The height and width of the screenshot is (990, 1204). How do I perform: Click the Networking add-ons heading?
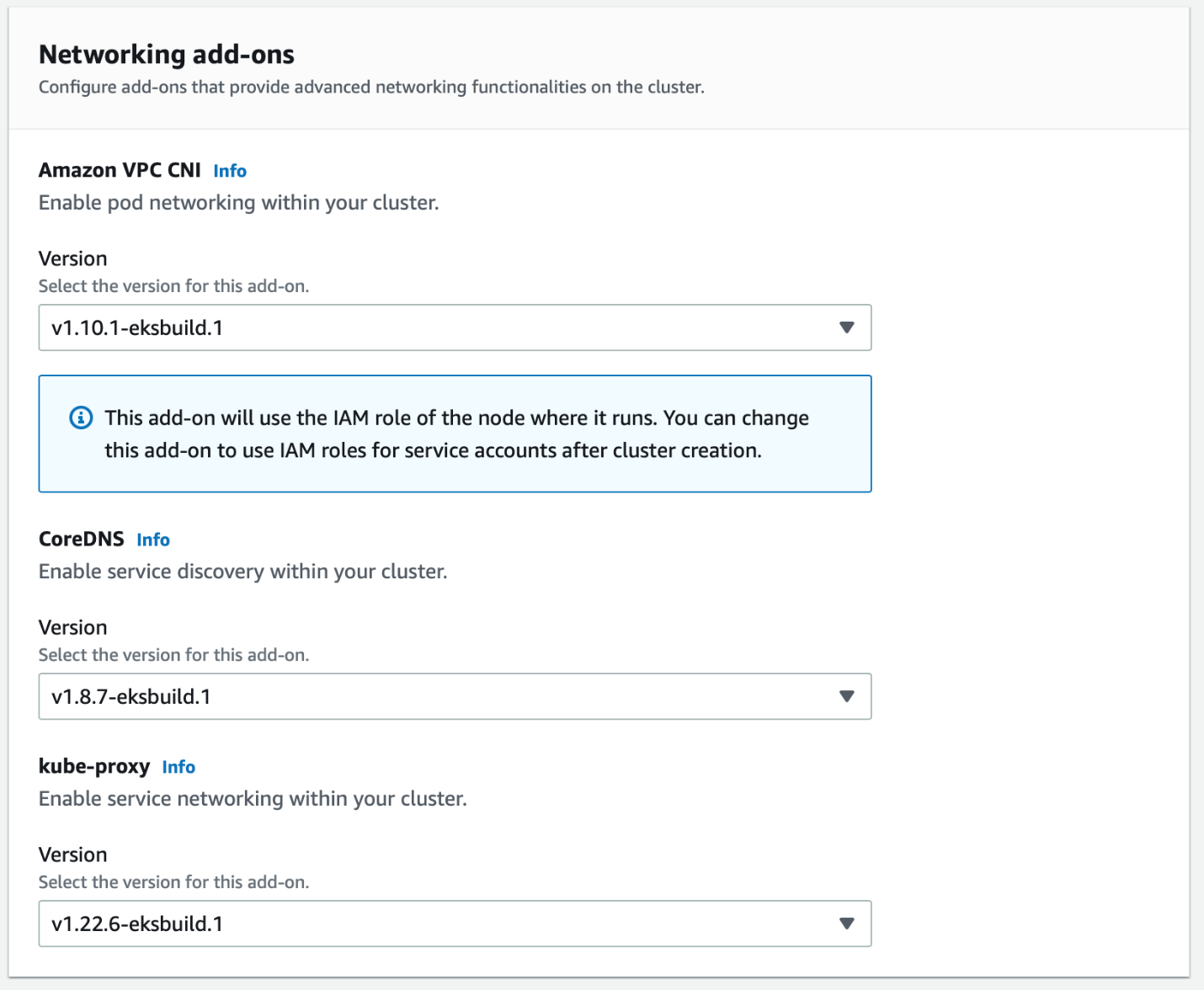pyautogui.click(x=167, y=55)
